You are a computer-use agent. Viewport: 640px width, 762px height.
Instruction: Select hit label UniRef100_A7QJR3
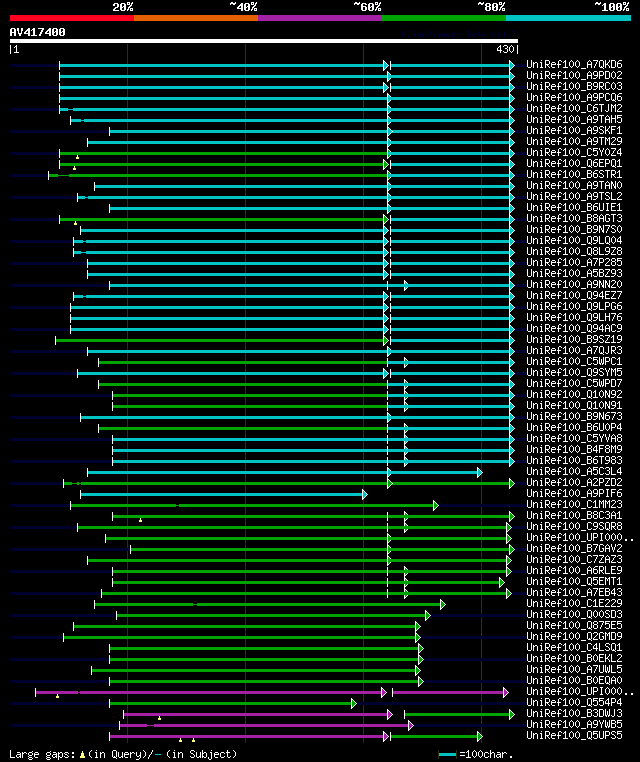pos(574,350)
